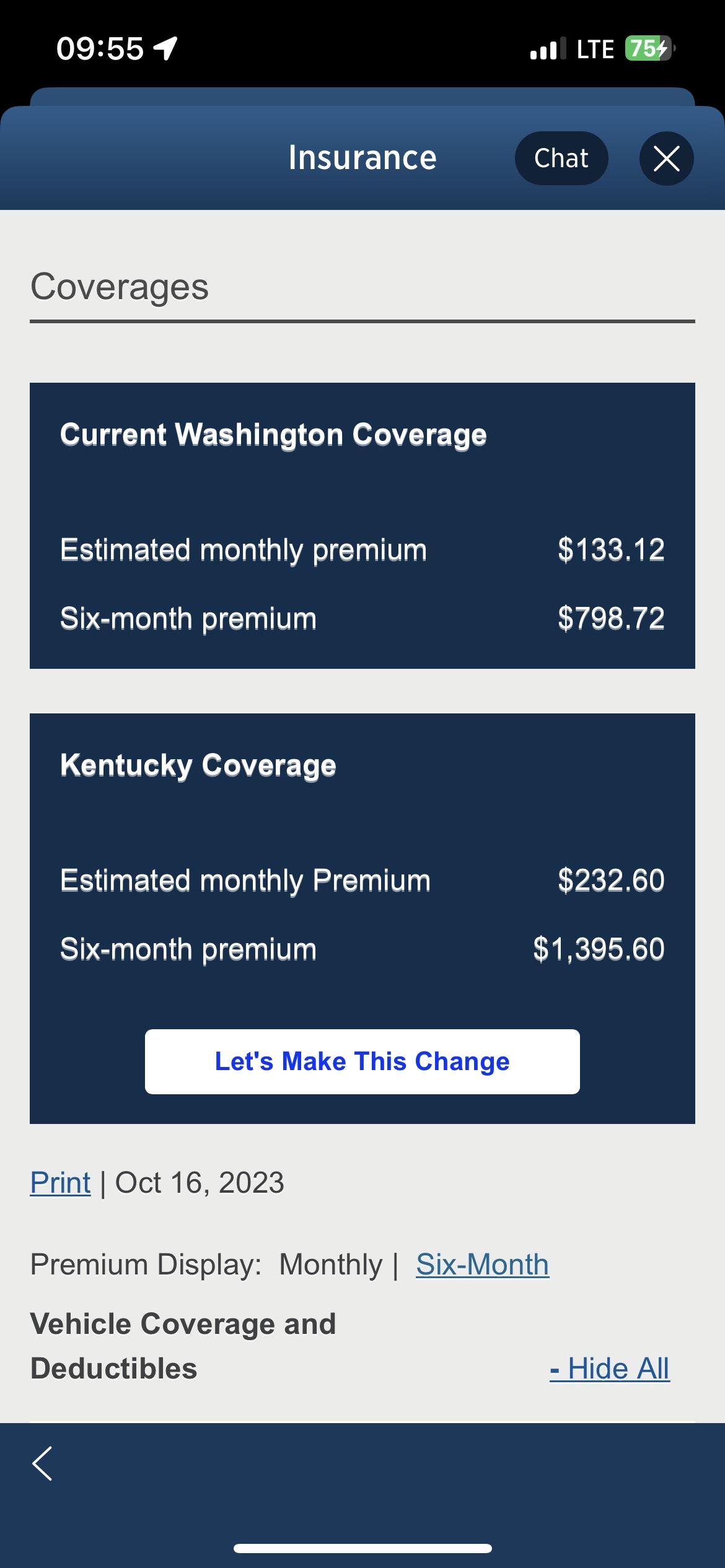Screen dimensions: 725x1568
Task: Tap the Insurance header title
Action: (362, 158)
